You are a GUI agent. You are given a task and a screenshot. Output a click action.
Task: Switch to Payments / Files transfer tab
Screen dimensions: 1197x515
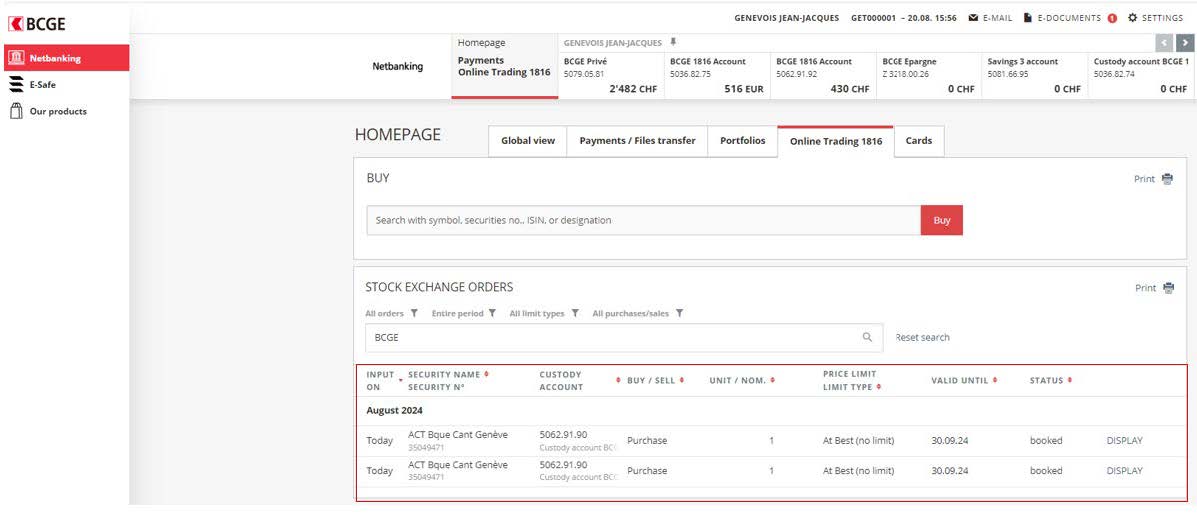pyautogui.click(x=637, y=141)
